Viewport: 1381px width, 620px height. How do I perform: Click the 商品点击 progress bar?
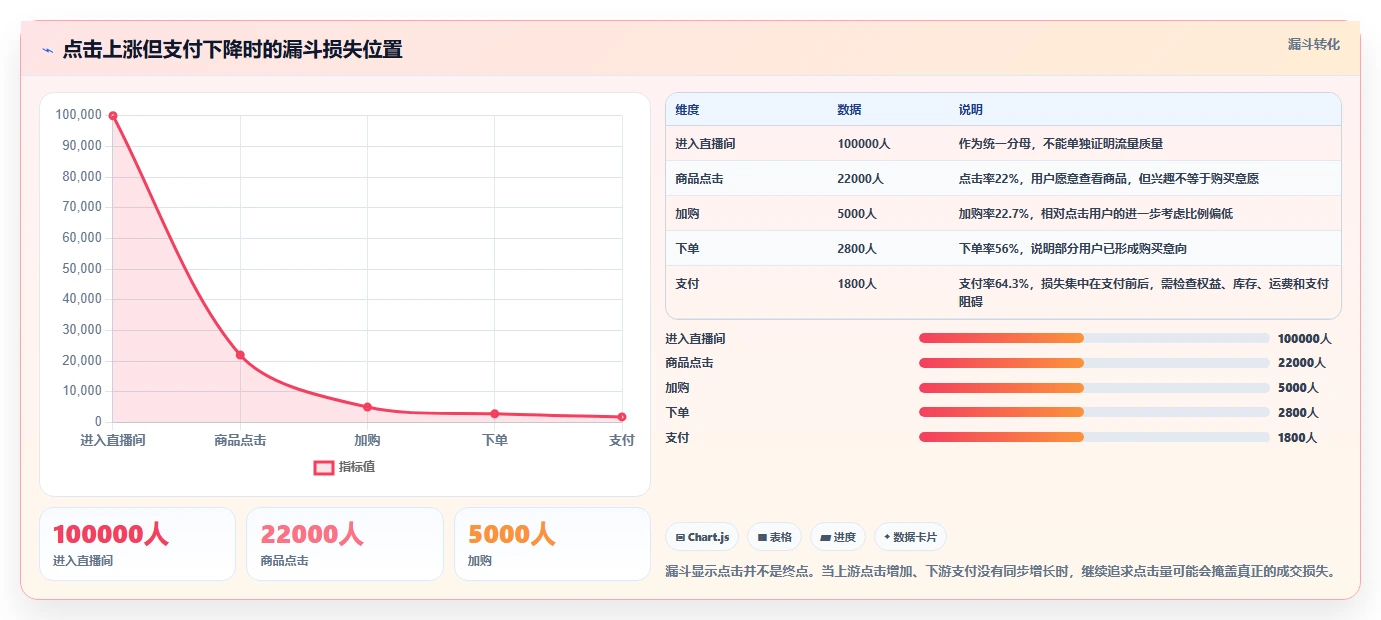(1094, 363)
